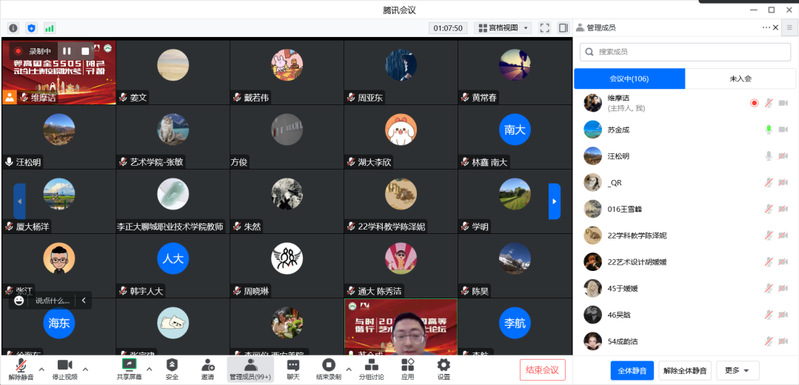Toggle microphone for _QR member
Screen dimensions: 799x385
pyautogui.click(x=768, y=182)
